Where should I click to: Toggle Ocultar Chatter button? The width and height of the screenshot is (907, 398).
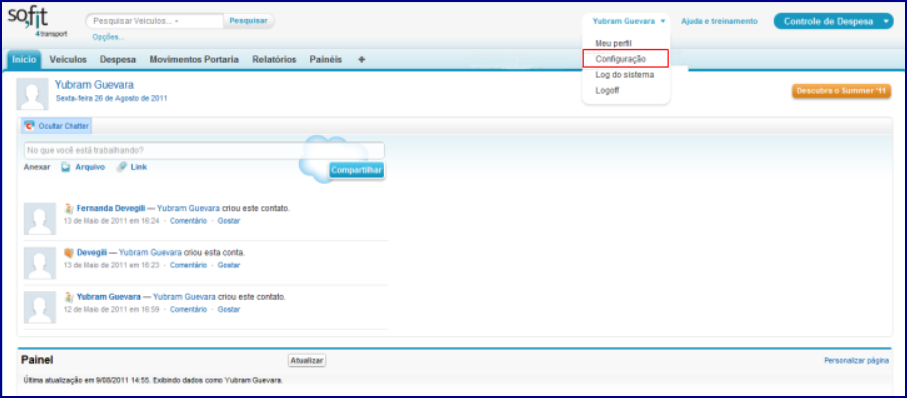coord(56,126)
